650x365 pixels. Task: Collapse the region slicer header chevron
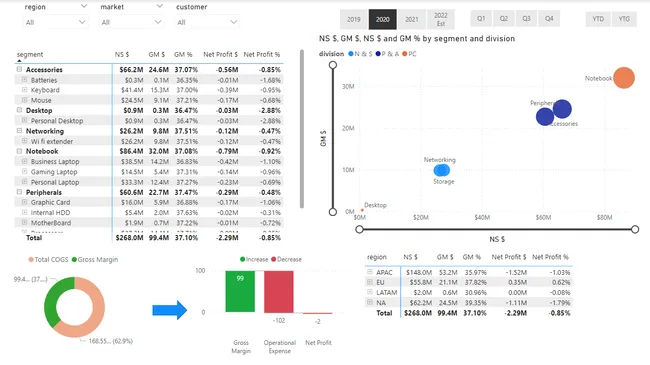[84, 6]
